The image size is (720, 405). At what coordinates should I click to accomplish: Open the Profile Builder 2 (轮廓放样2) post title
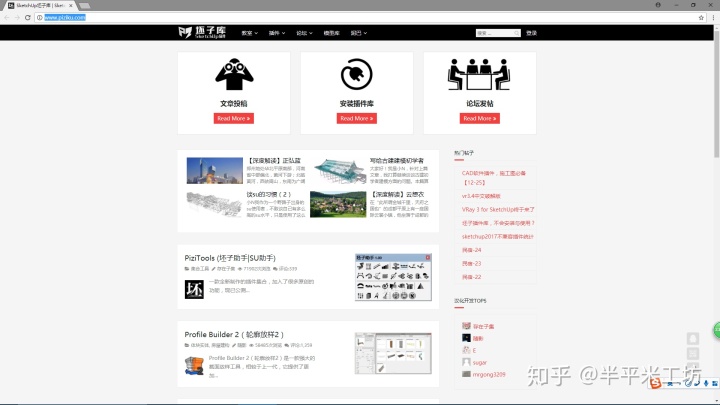234,334
